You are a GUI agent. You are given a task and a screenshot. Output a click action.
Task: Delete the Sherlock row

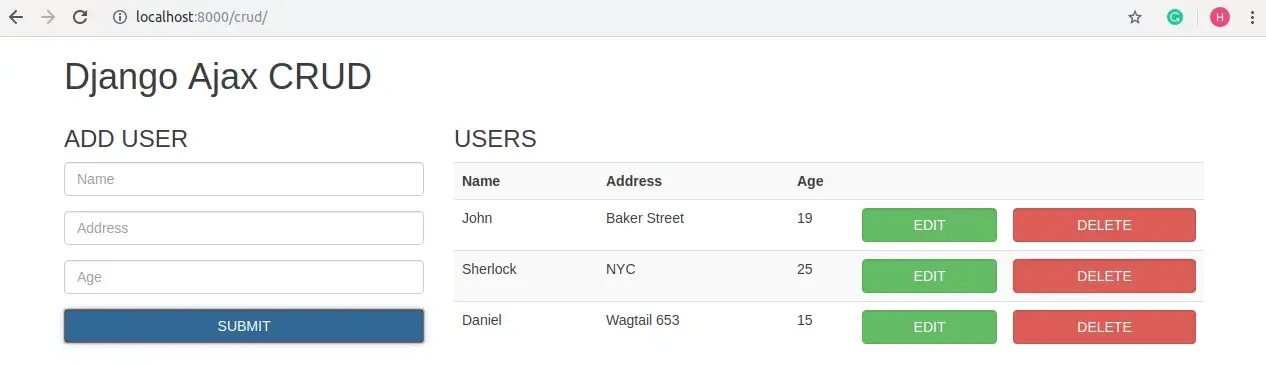pyautogui.click(x=1104, y=276)
